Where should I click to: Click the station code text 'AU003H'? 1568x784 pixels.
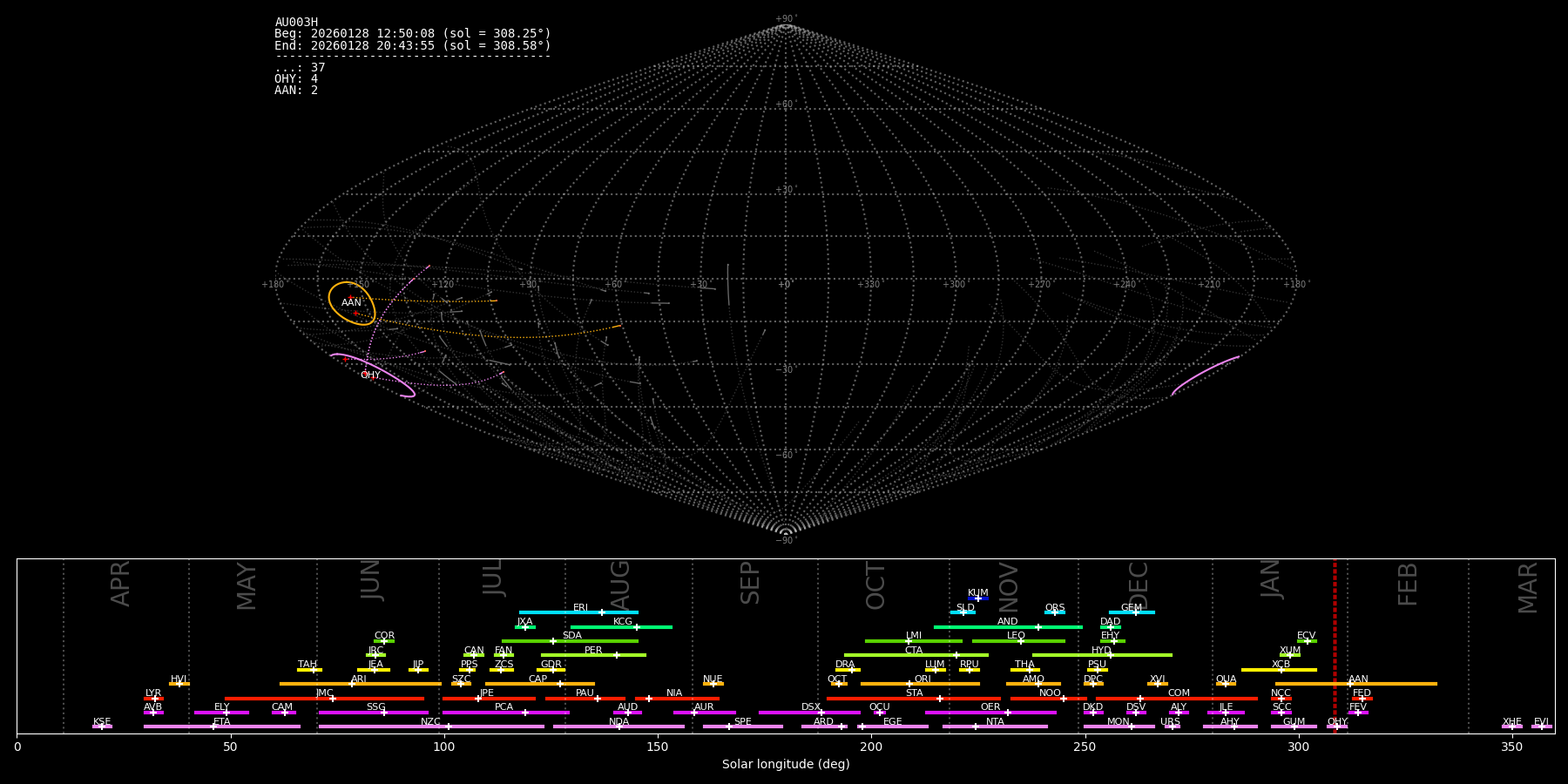[296, 23]
